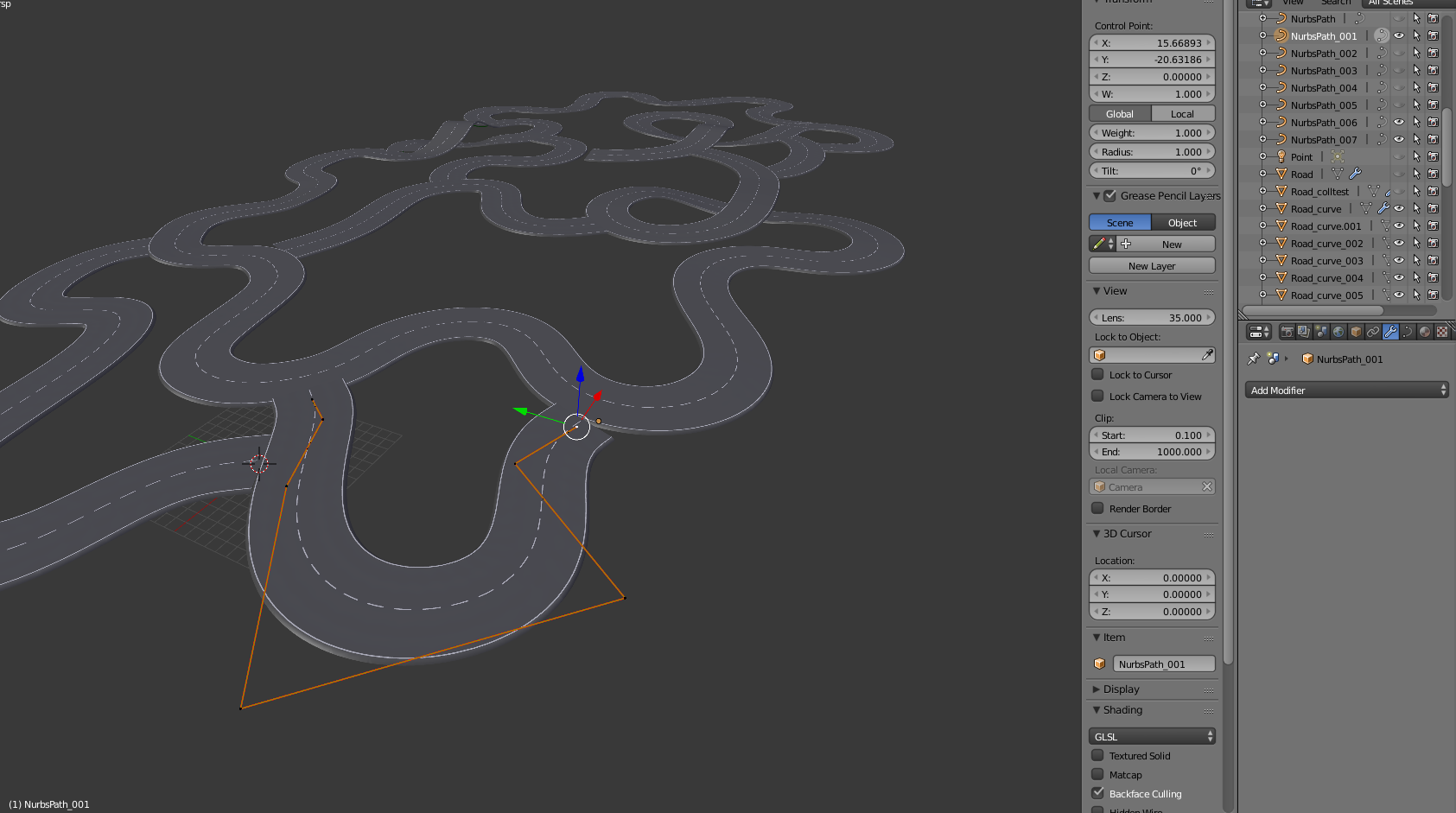Viewport: 1456px width, 813px height.
Task: Toggle selectability arrow for NurbsPath_001
Action: click(x=1416, y=35)
